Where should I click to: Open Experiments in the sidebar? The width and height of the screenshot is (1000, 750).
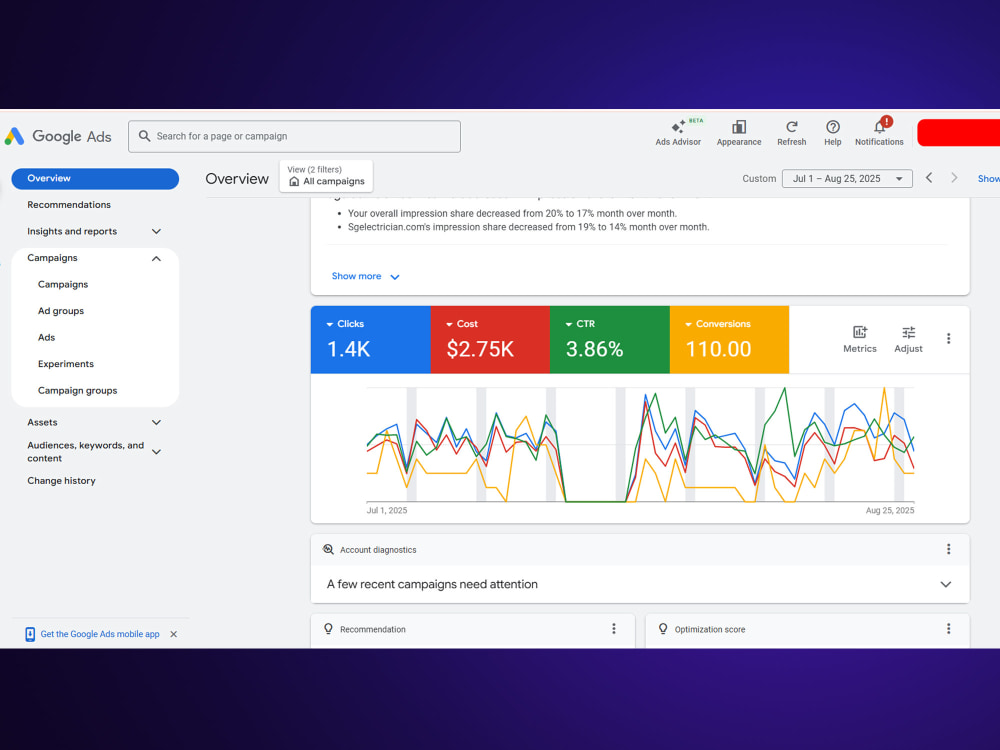click(x=66, y=364)
